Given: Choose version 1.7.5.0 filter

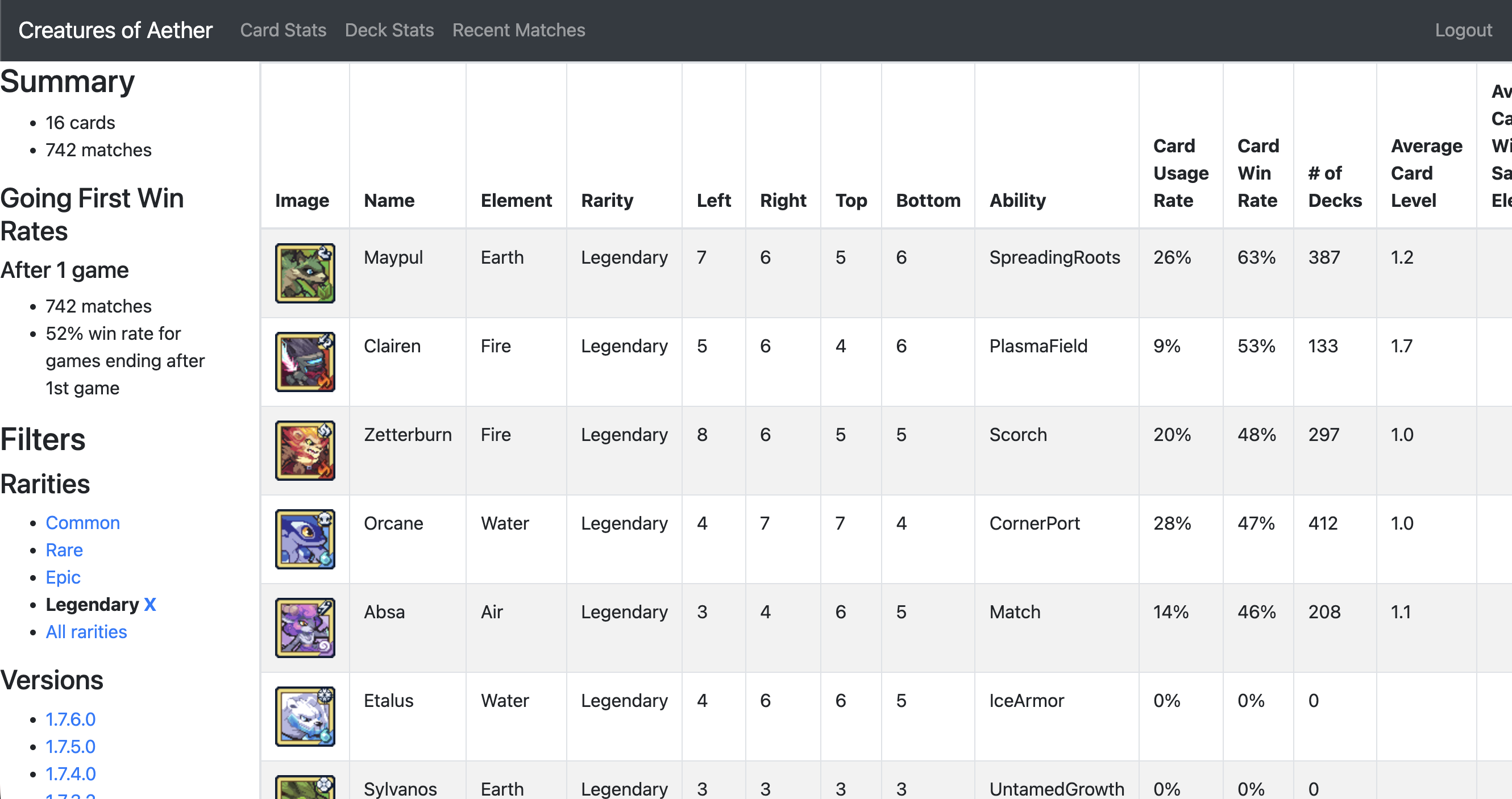Looking at the screenshot, I should pyautogui.click(x=70, y=747).
